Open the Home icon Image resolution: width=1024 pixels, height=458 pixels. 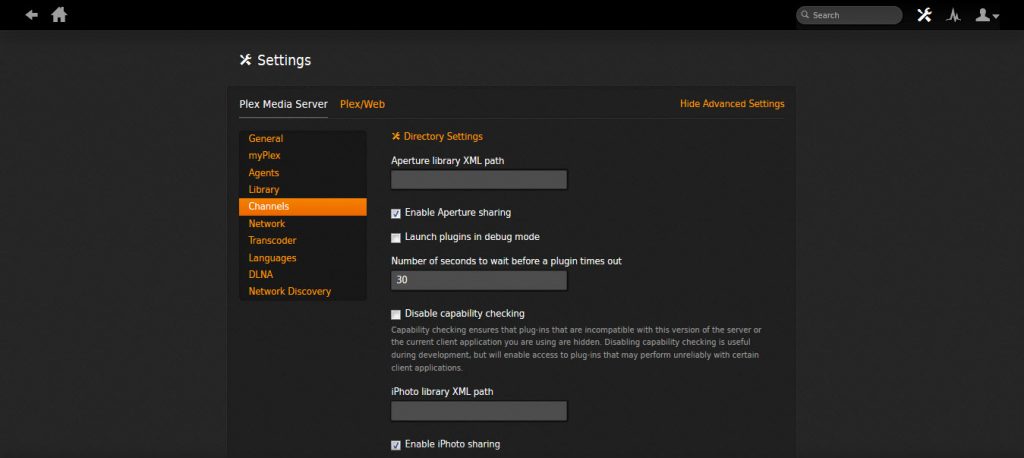(59, 14)
